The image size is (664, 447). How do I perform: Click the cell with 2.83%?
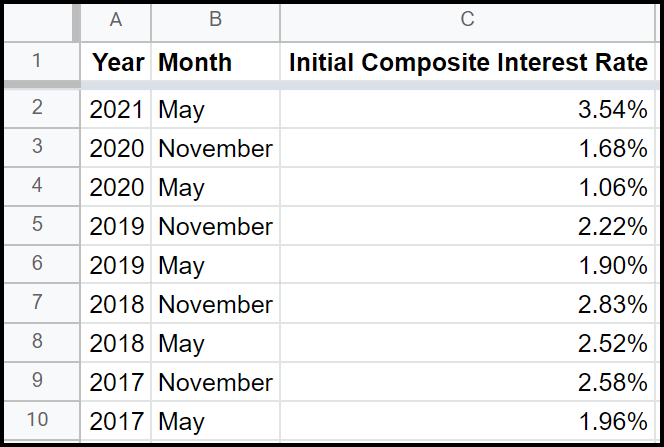[x=468, y=304]
